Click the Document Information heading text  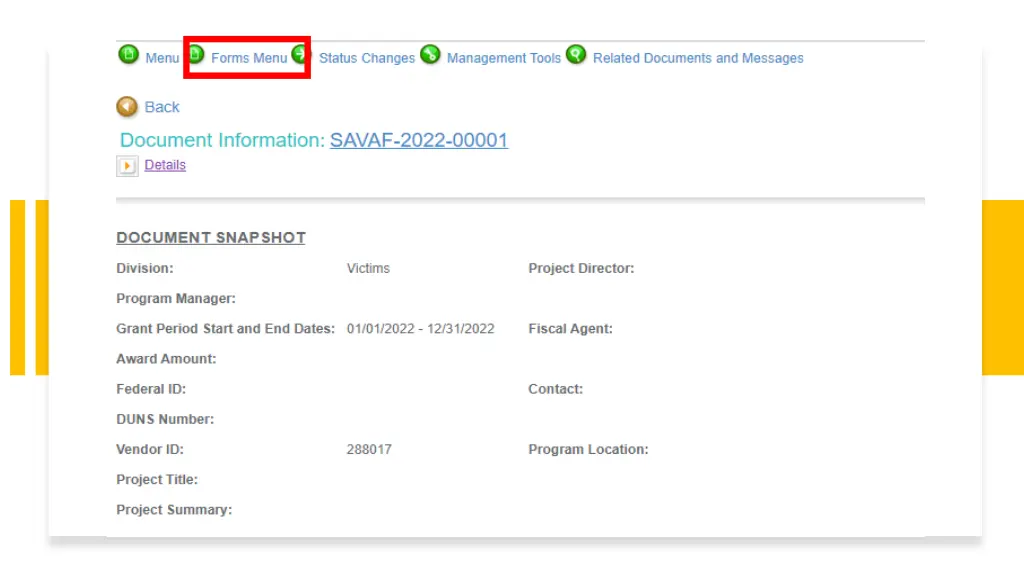[x=222, y=140]
